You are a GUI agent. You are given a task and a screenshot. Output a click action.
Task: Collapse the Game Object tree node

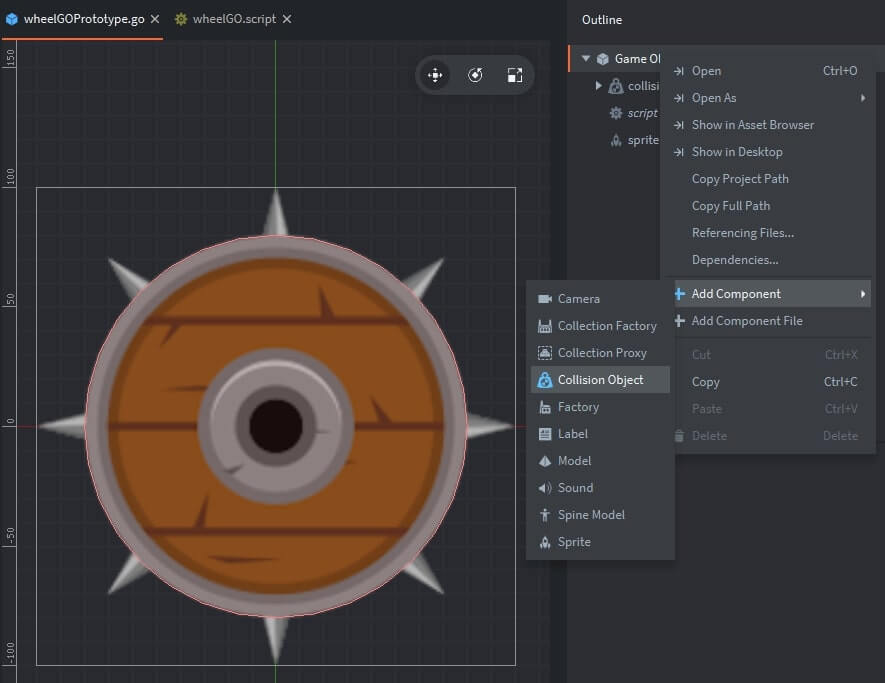point(585,58)
